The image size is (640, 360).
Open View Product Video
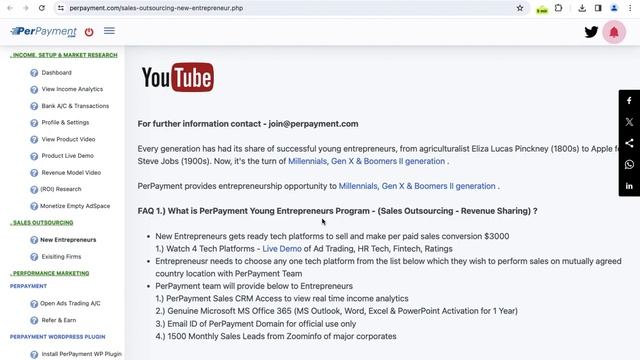click(68, 139)
